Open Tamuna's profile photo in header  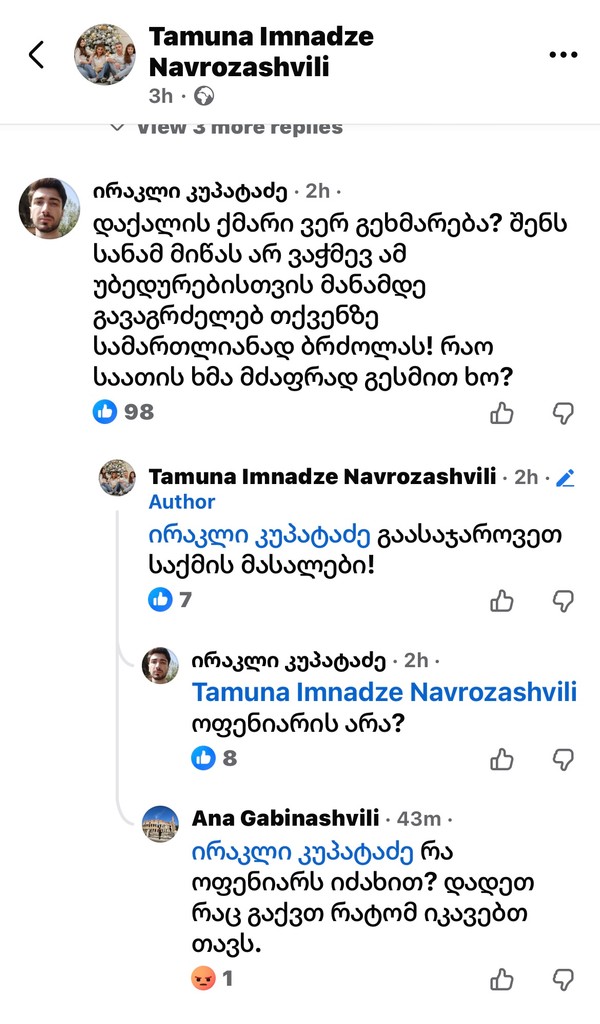point(105,54)
